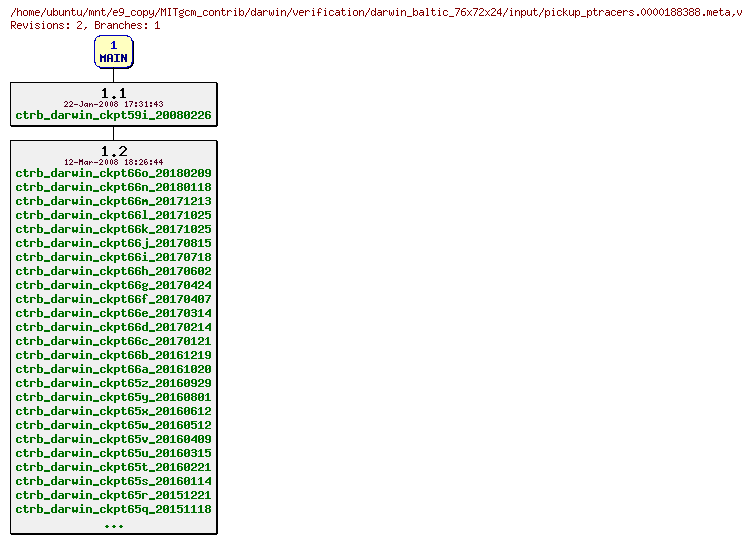The image size is (752, 543).
Task: Click tag ctrb_darwin_ckpt65v_20160409
Action: 113,439
